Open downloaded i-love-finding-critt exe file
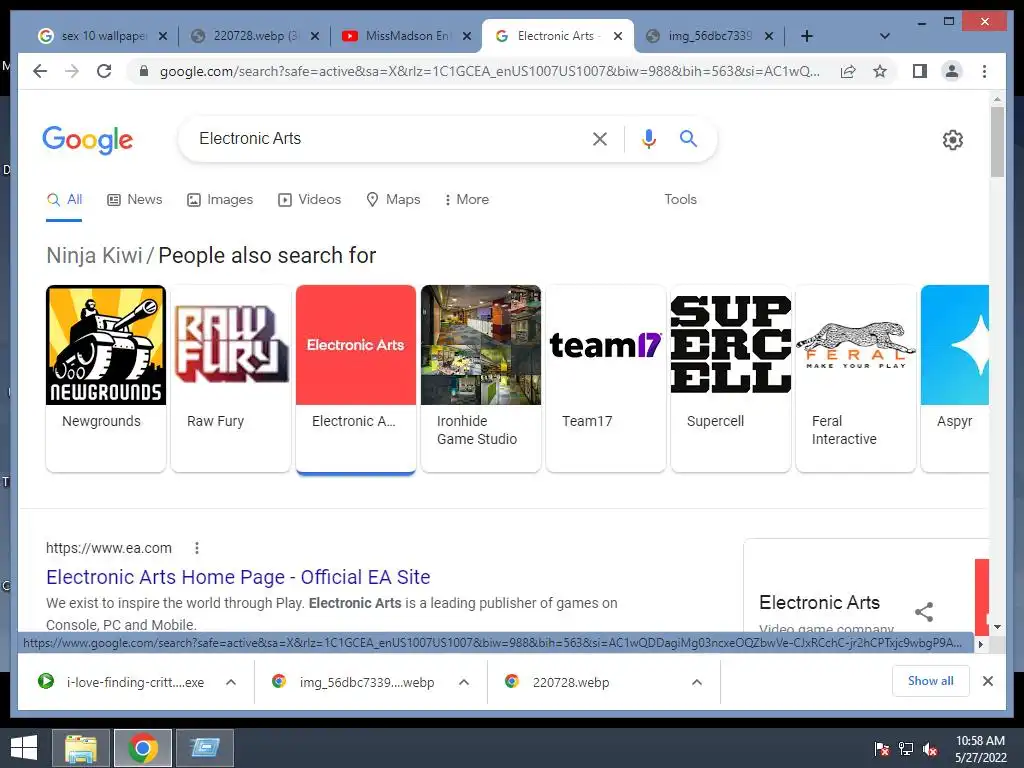Screen dimensions: 1024x768 [123, 682]
